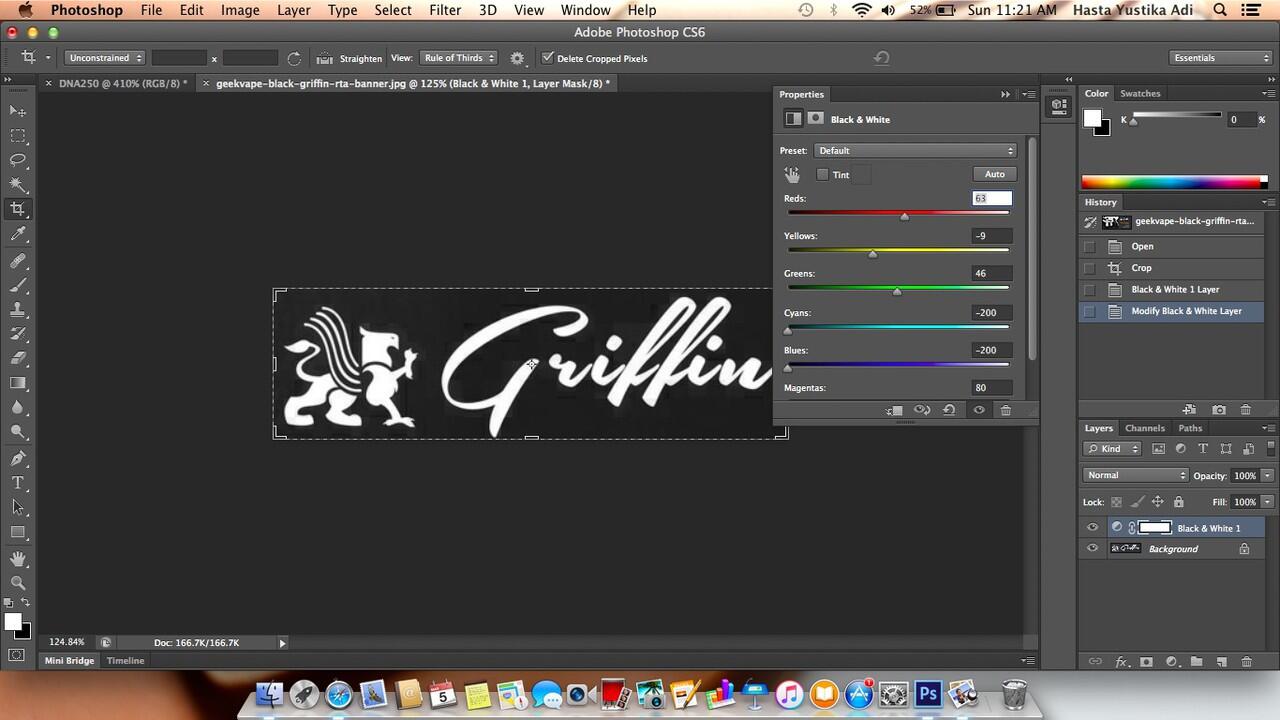
Task: Open the Filter menu
Action: 444,10
